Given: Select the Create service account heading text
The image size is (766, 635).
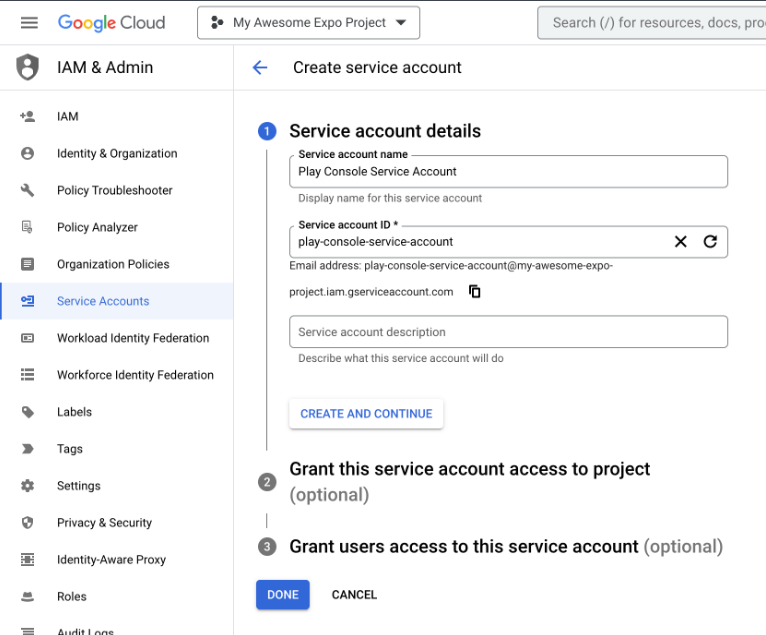Looking at the screenshot, I should coord(377,67).
